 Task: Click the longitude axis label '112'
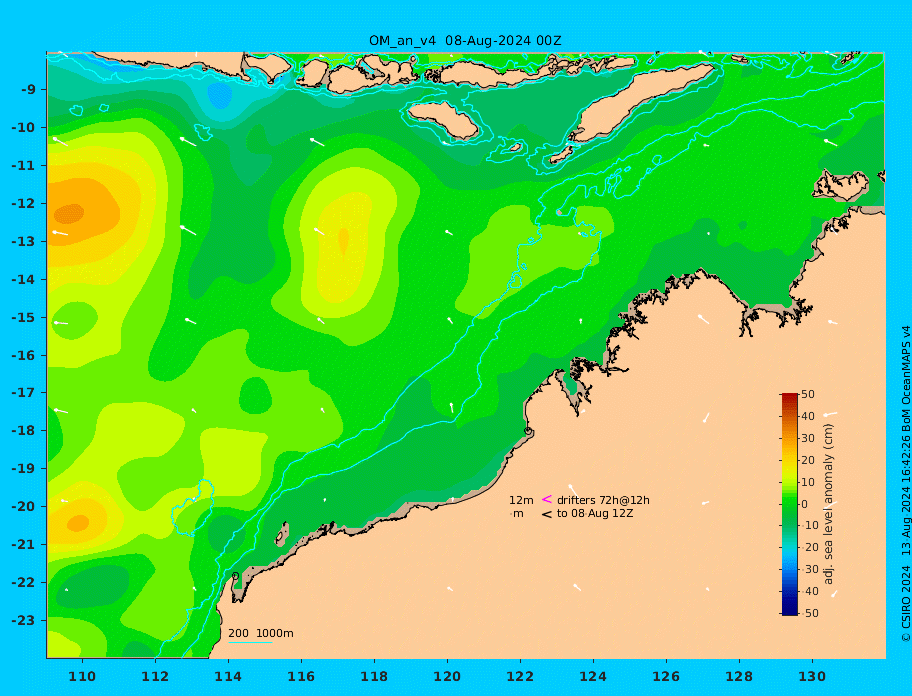coord(155,676)
